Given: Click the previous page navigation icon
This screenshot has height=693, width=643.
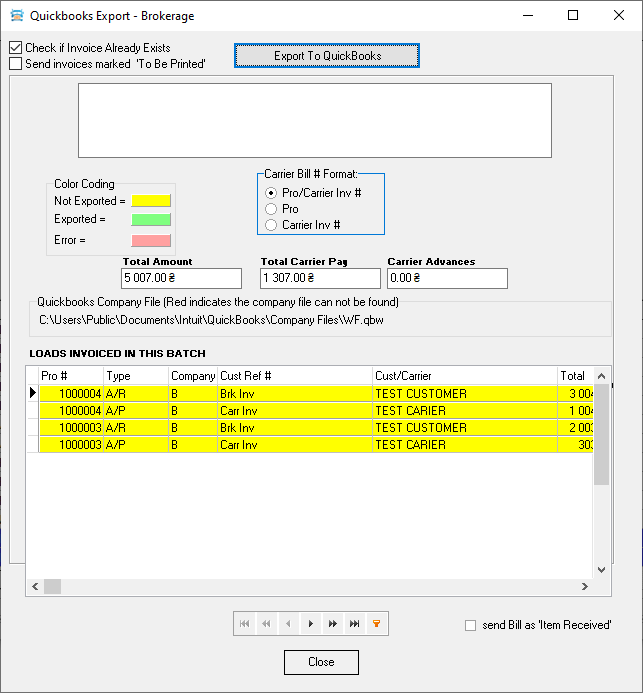Looking at the screenshot, I should coord(266,624).
